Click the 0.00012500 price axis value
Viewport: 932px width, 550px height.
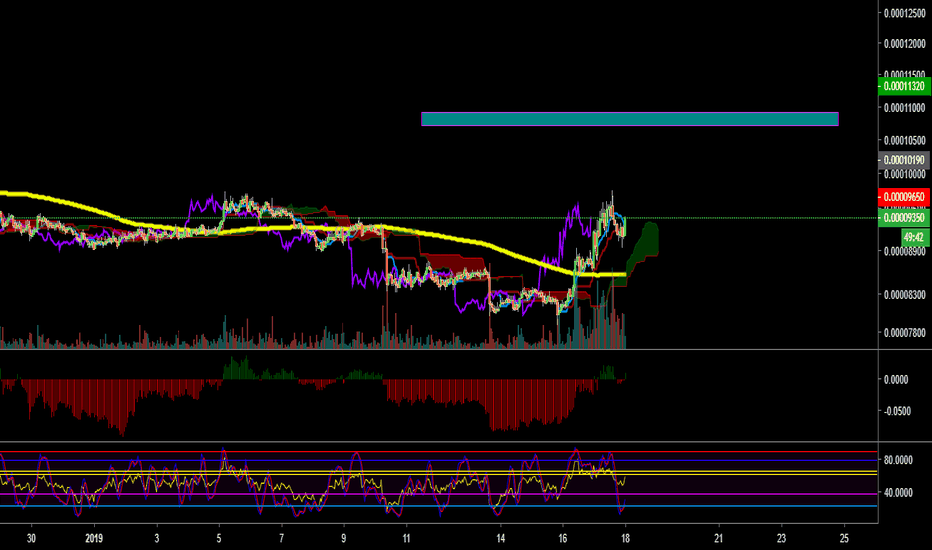tap(904, 14)
